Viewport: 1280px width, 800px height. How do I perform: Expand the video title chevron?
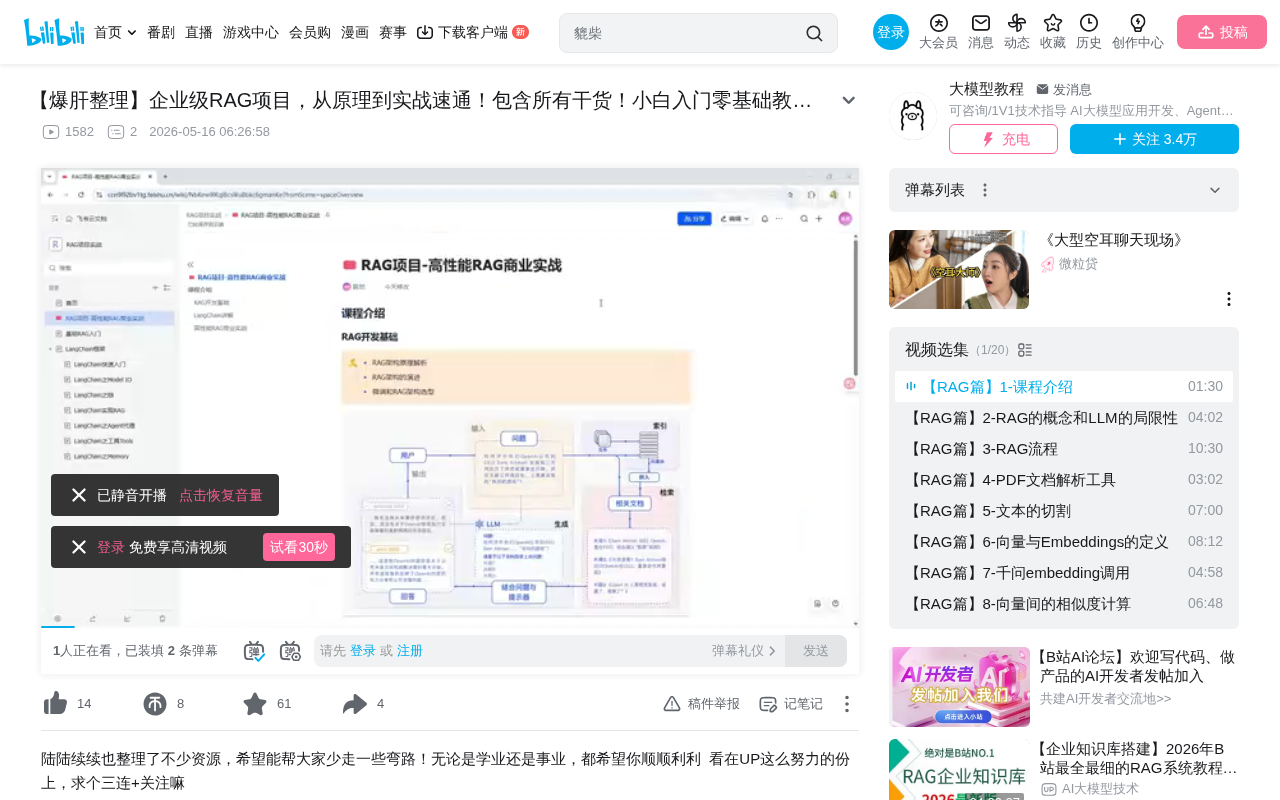tap(848, 100)
